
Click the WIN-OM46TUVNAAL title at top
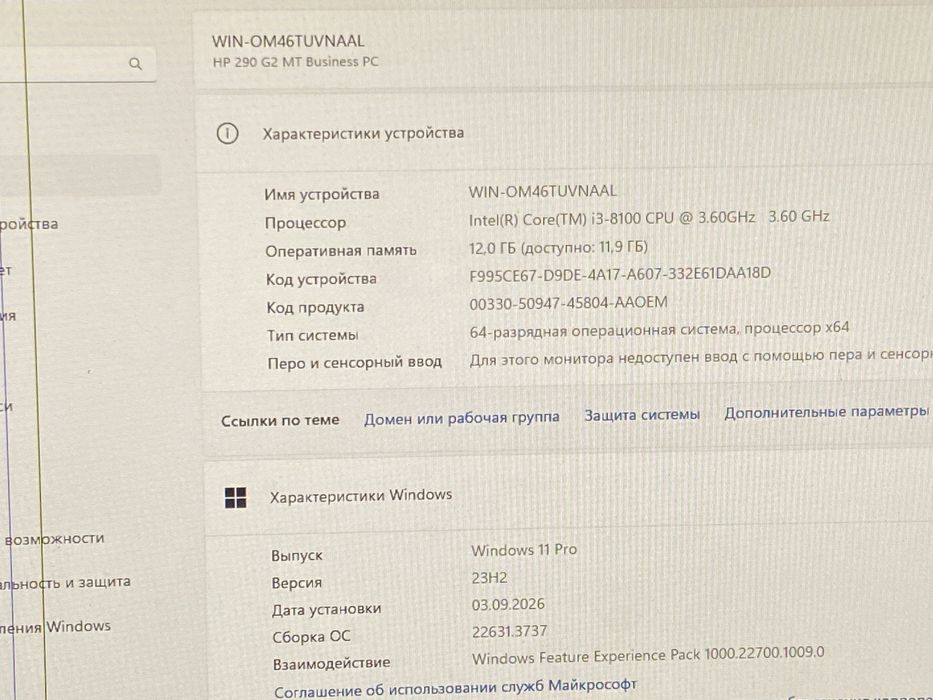(x=288, y=41)
